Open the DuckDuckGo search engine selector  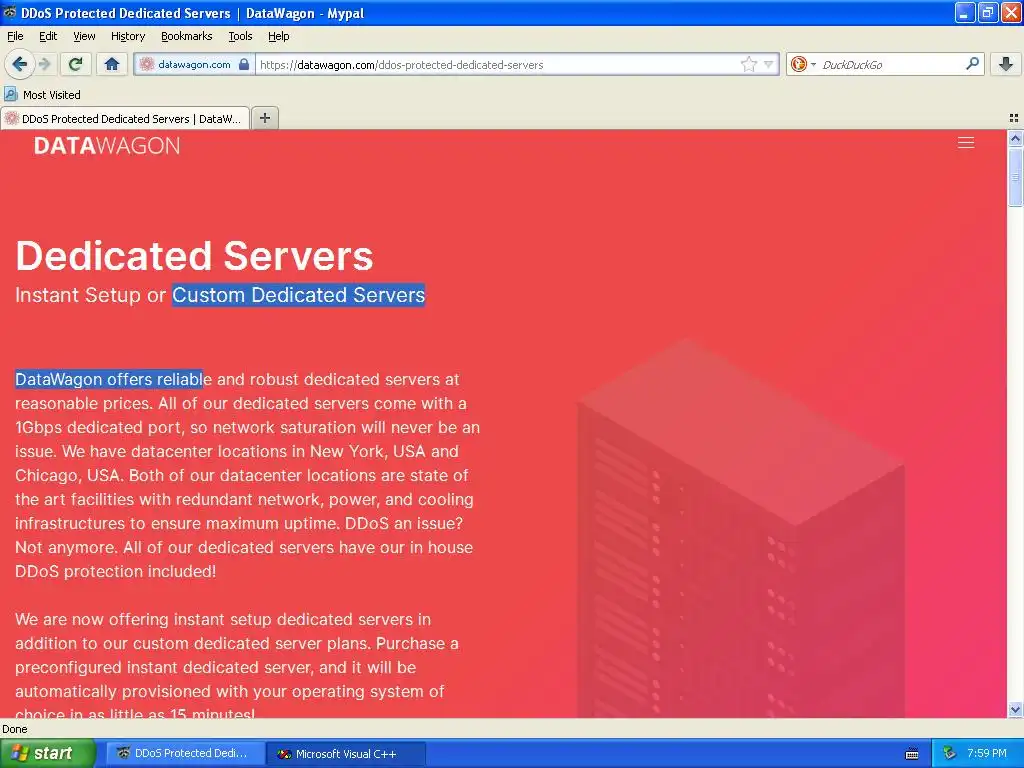pos(803,64)
